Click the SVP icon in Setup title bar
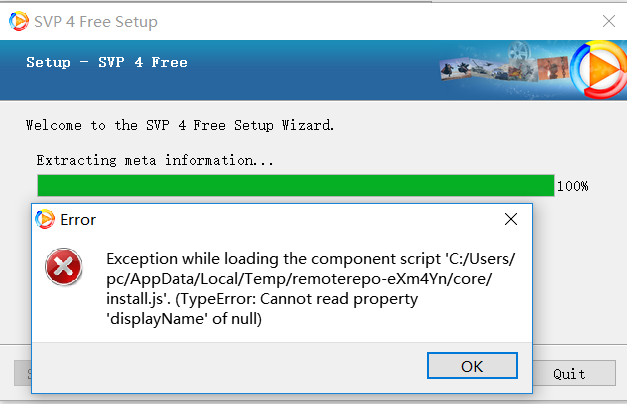Viewport: 627px width, 404px height. coord(19,21)
